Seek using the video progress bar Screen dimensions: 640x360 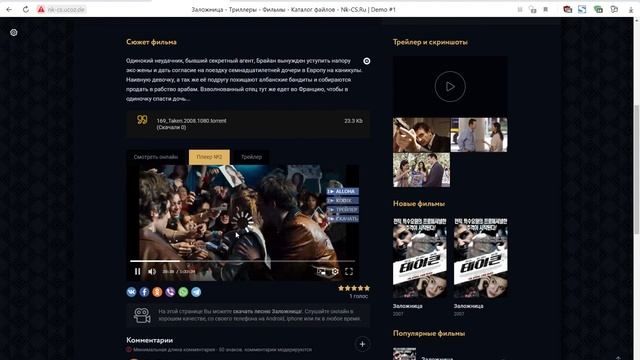tap(242, 261)
